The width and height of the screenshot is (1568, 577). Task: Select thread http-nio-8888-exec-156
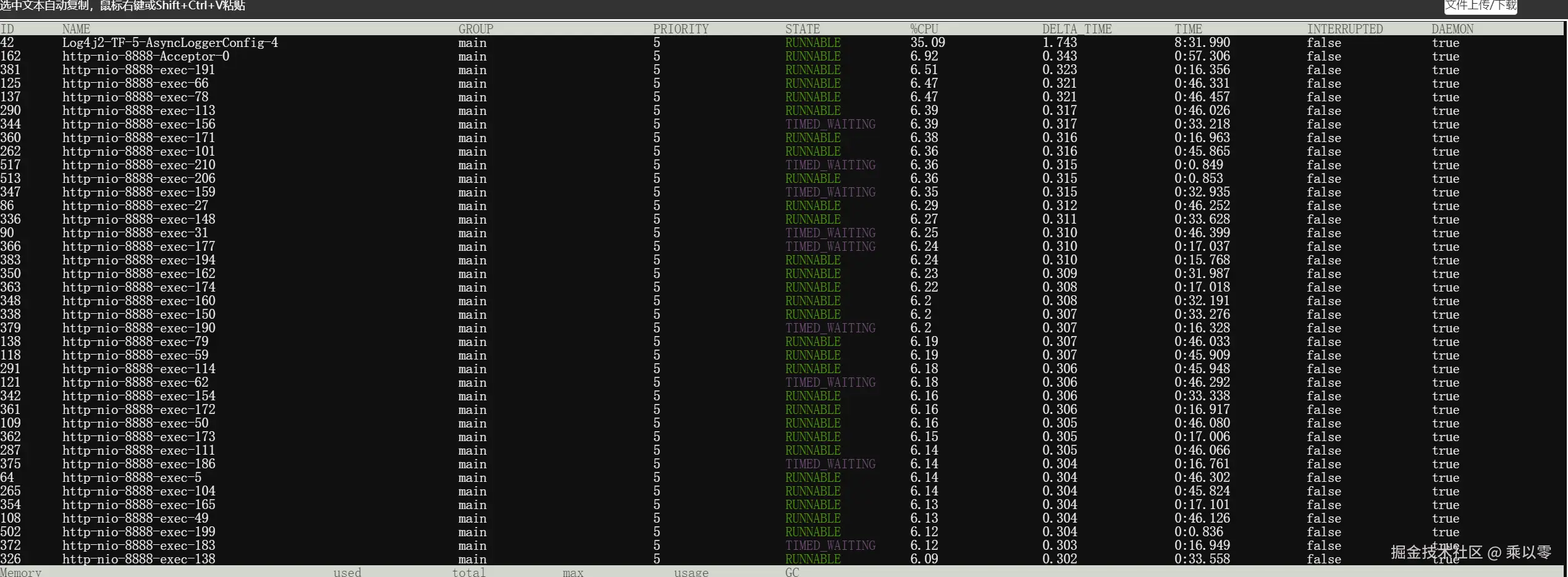138,124
